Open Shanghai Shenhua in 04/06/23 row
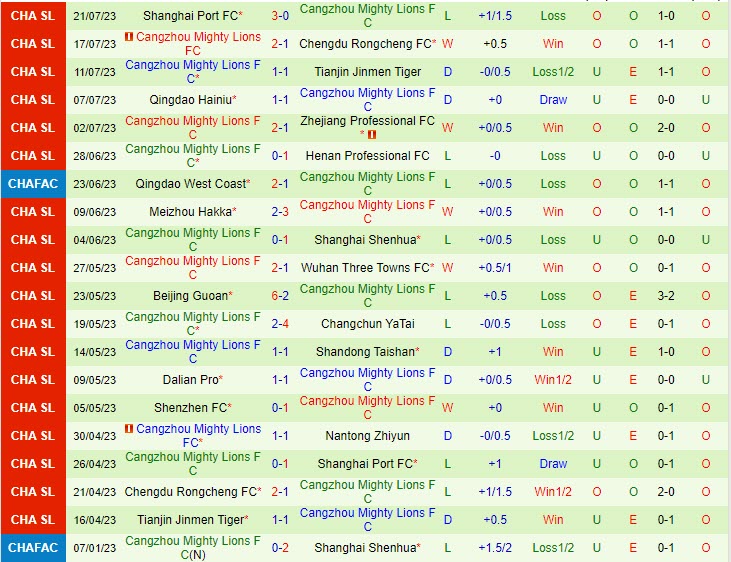 365,240
